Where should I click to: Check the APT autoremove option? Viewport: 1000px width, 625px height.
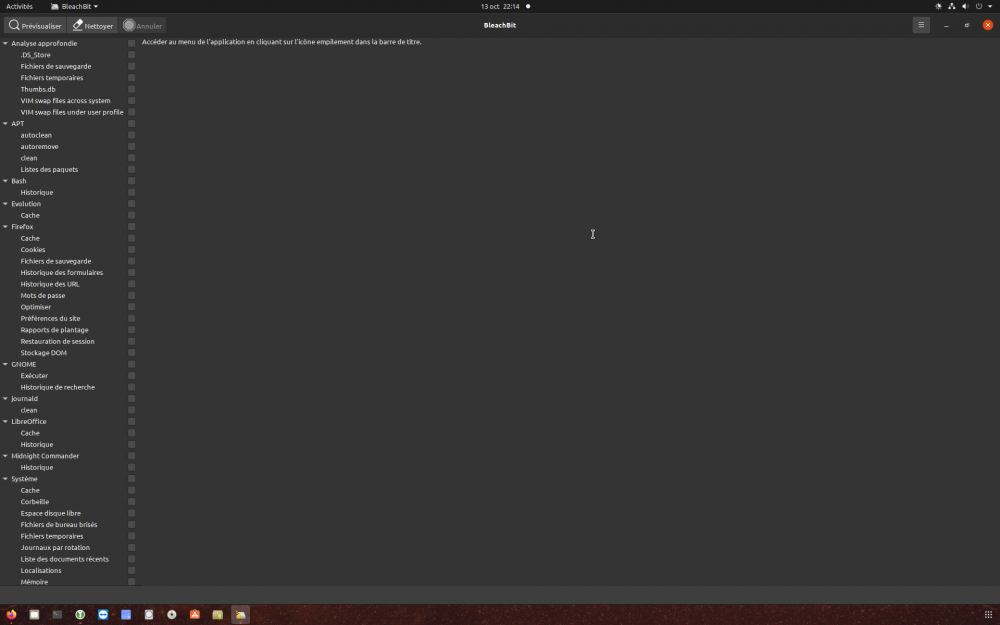point(131,147)
